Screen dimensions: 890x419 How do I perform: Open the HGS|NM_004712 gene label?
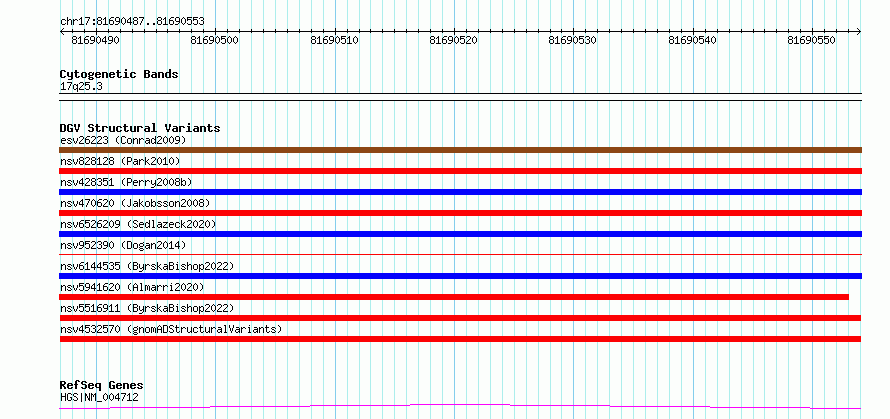[x=99, y=397]
